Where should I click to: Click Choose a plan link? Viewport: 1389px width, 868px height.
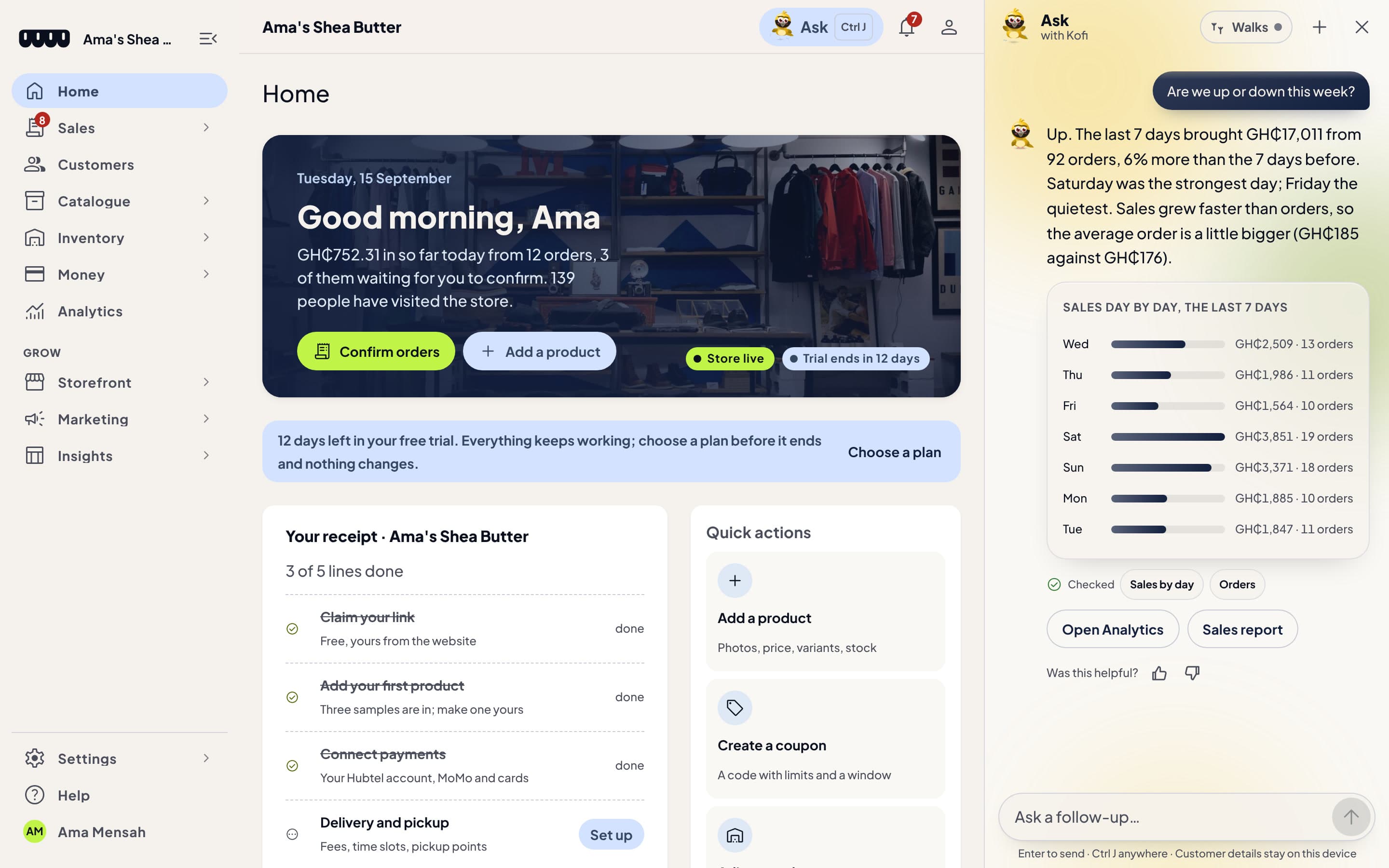click(x=894, y=452)
